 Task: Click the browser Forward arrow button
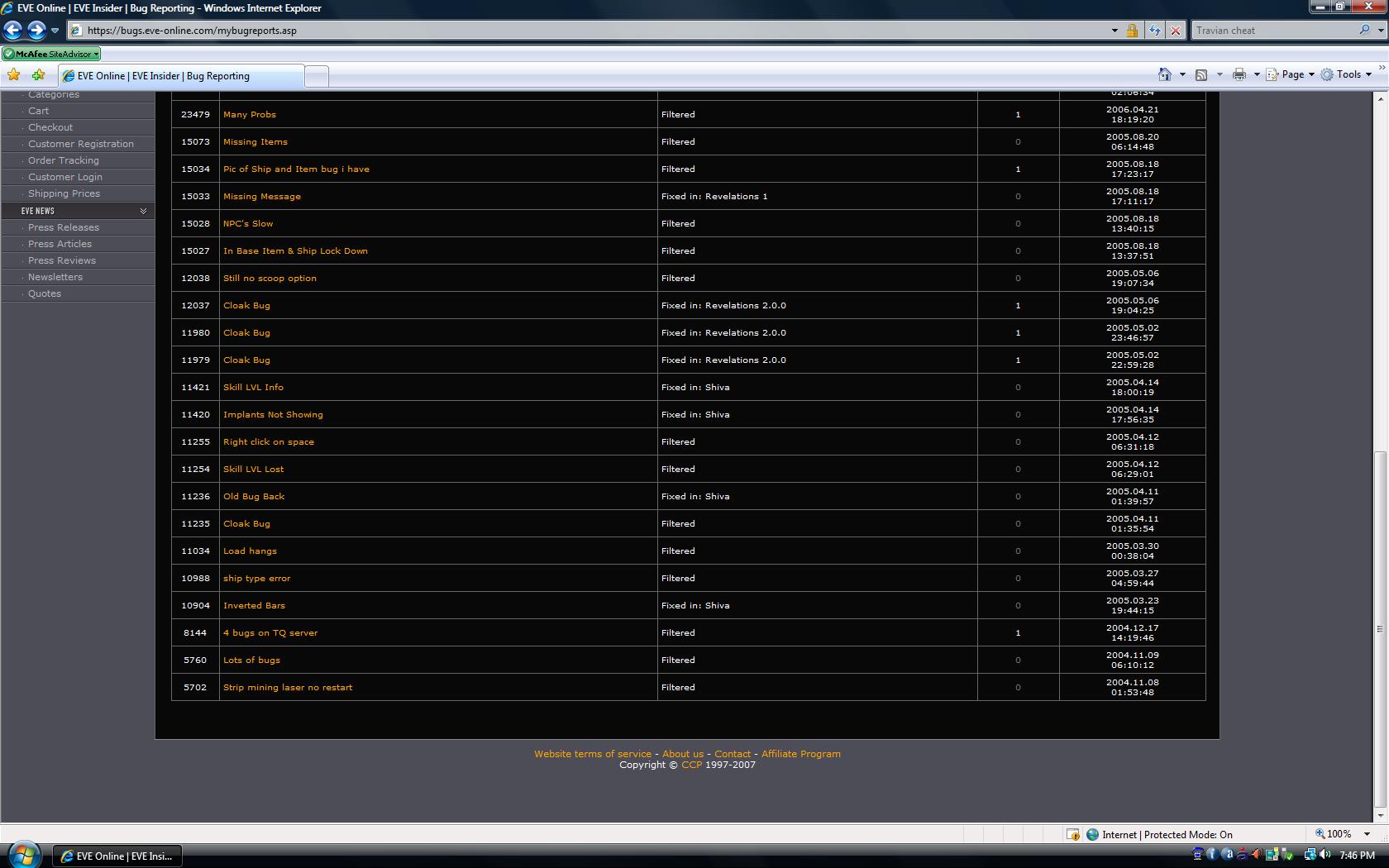click(x=36, y=31)
